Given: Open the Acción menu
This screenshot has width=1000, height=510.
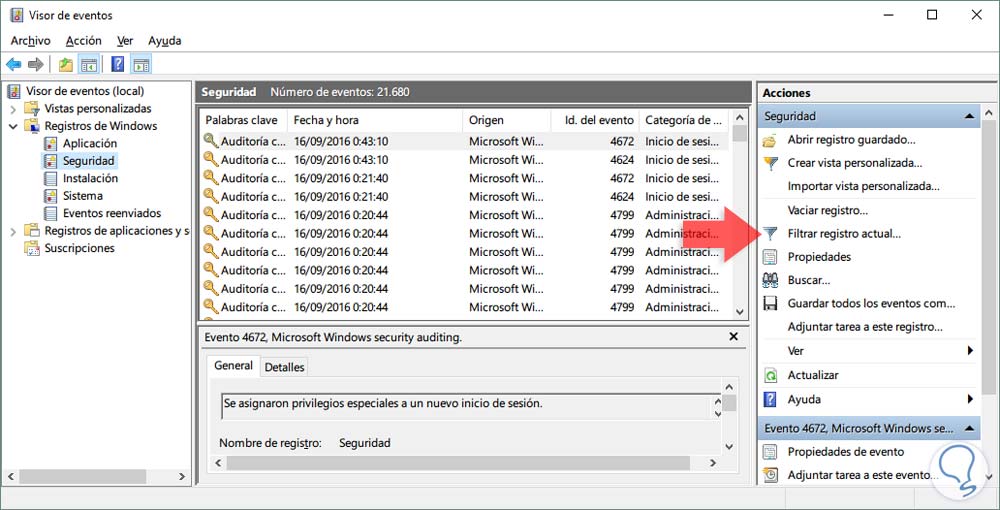Looking at the screenshot, I should (83, 40).
